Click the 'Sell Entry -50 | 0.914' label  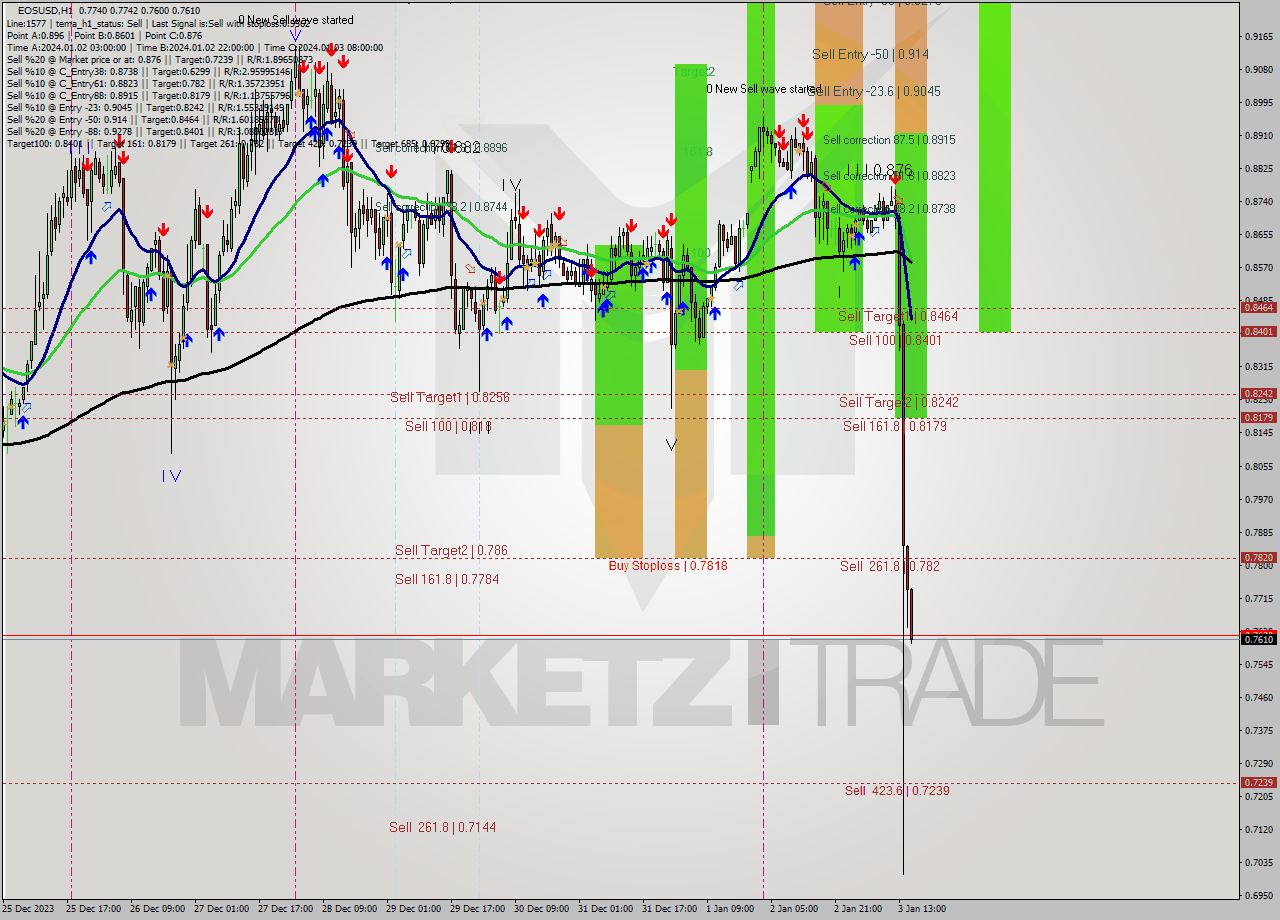pos(870,54)
